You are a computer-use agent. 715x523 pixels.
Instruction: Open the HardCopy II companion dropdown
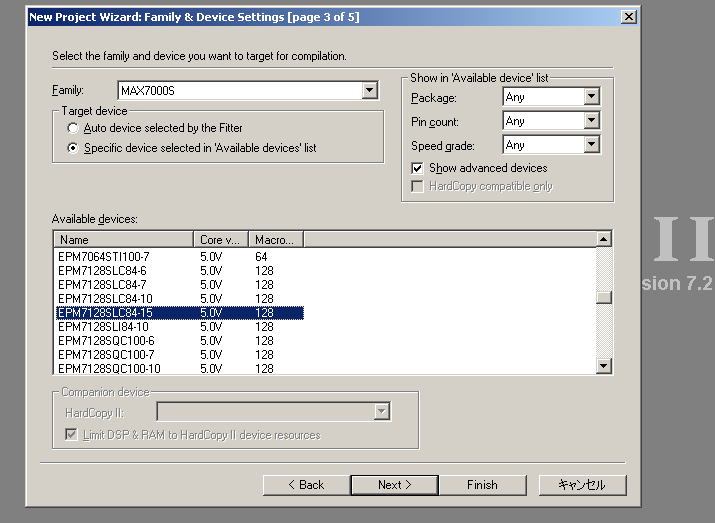click(381, 412)
